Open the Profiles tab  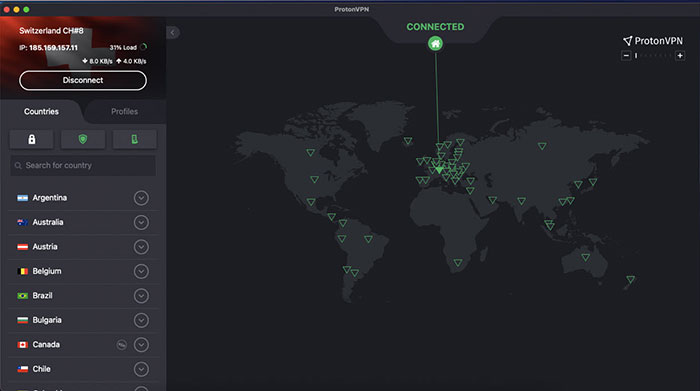click(125, 112)
